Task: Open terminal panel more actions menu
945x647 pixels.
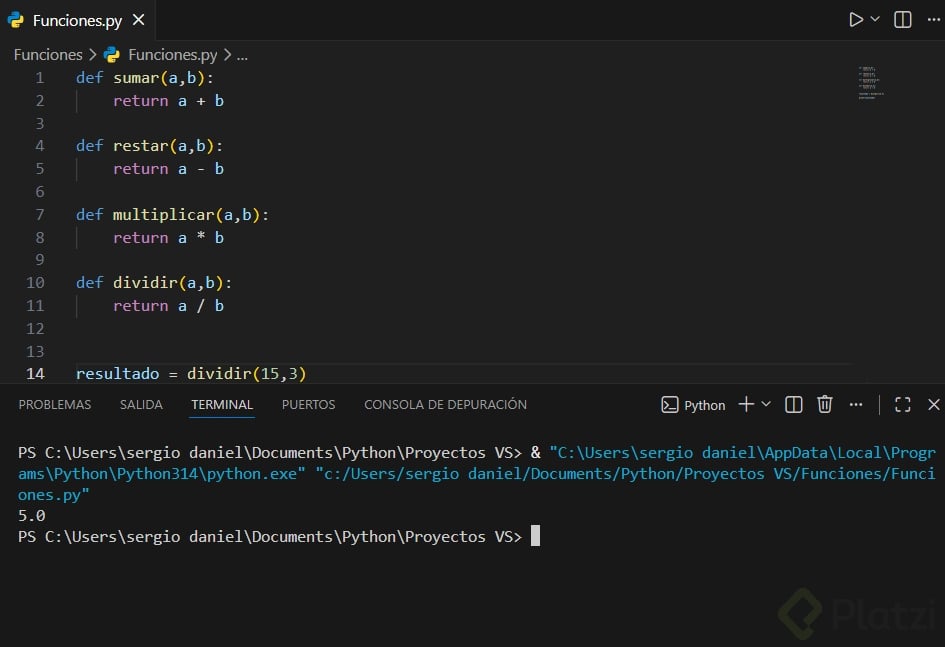Action: click(856, 405)
